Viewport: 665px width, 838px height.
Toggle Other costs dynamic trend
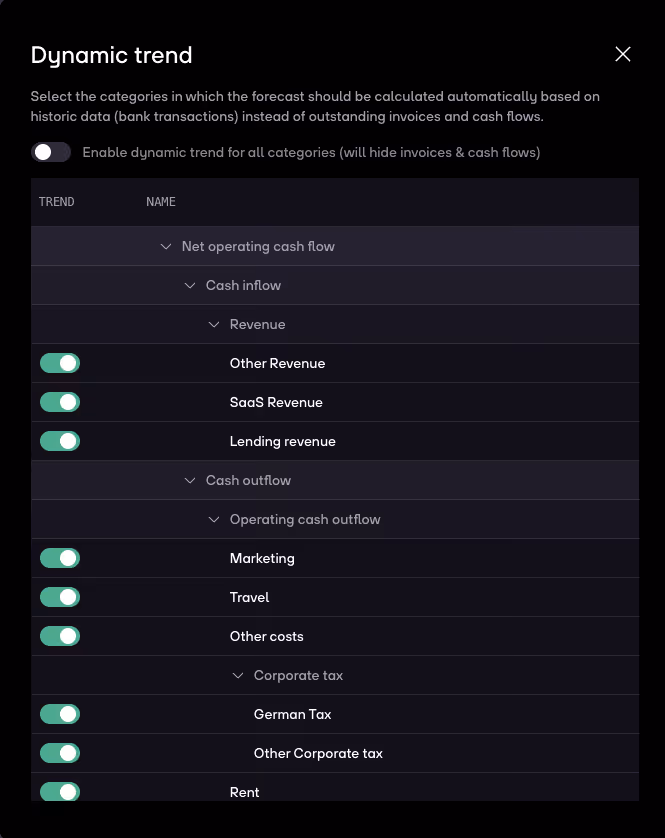[x=60, y=636]
